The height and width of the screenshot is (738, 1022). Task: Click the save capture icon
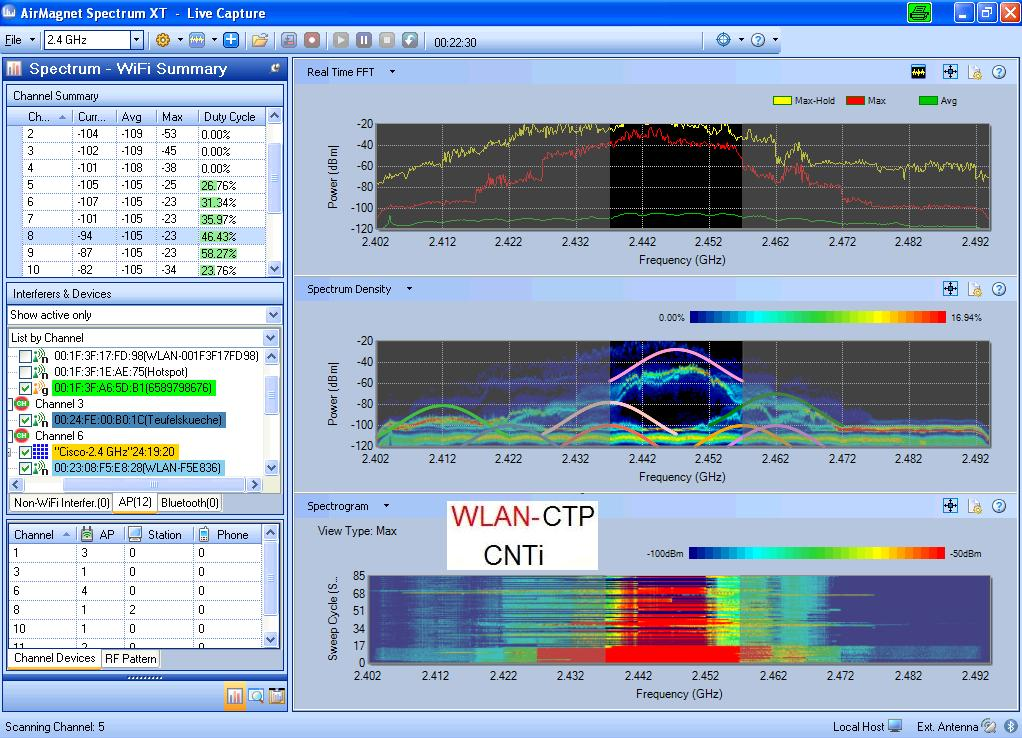289,40
